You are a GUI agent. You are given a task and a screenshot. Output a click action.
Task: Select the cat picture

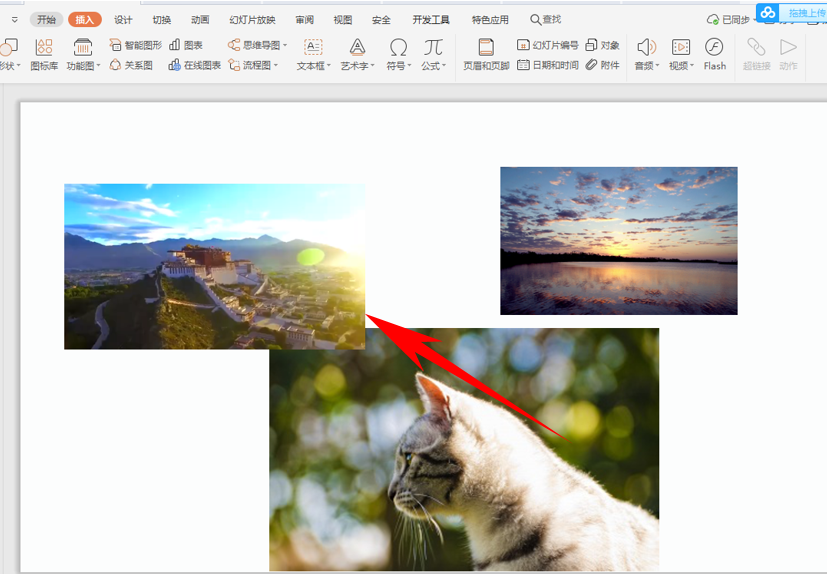click(464, 449)
